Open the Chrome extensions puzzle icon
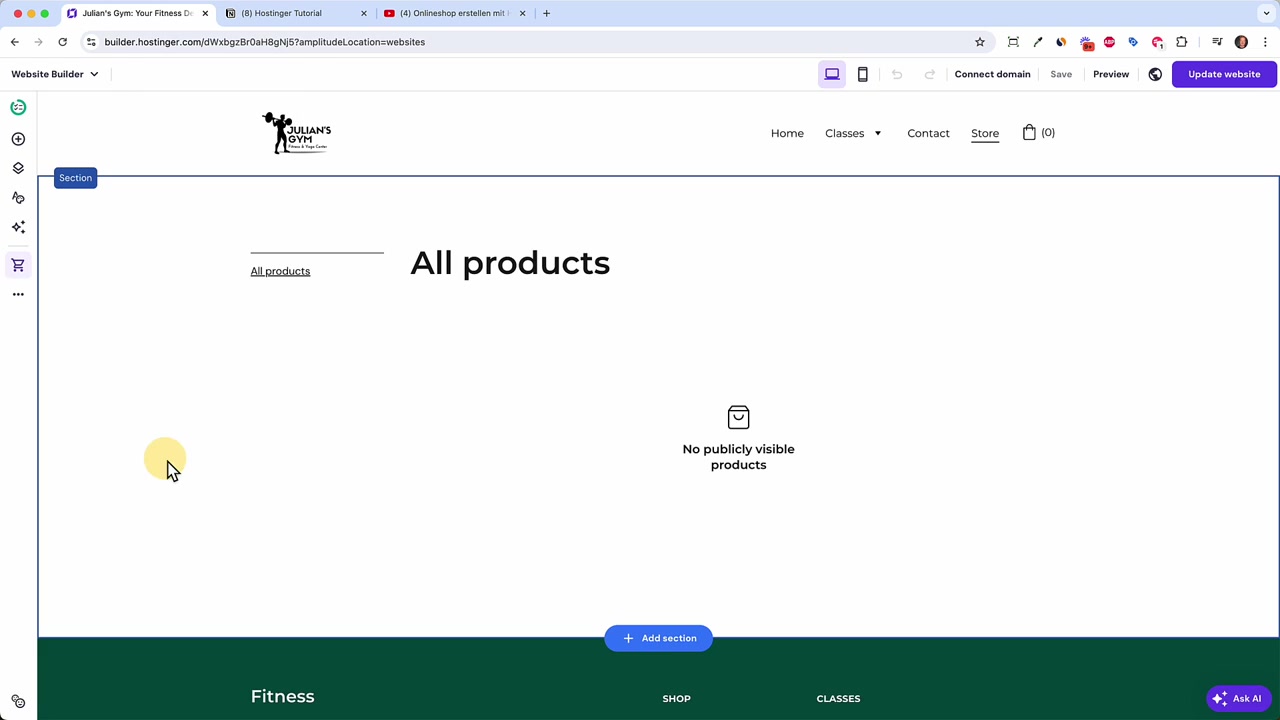1280x720 pixels. click(1182, 42)
